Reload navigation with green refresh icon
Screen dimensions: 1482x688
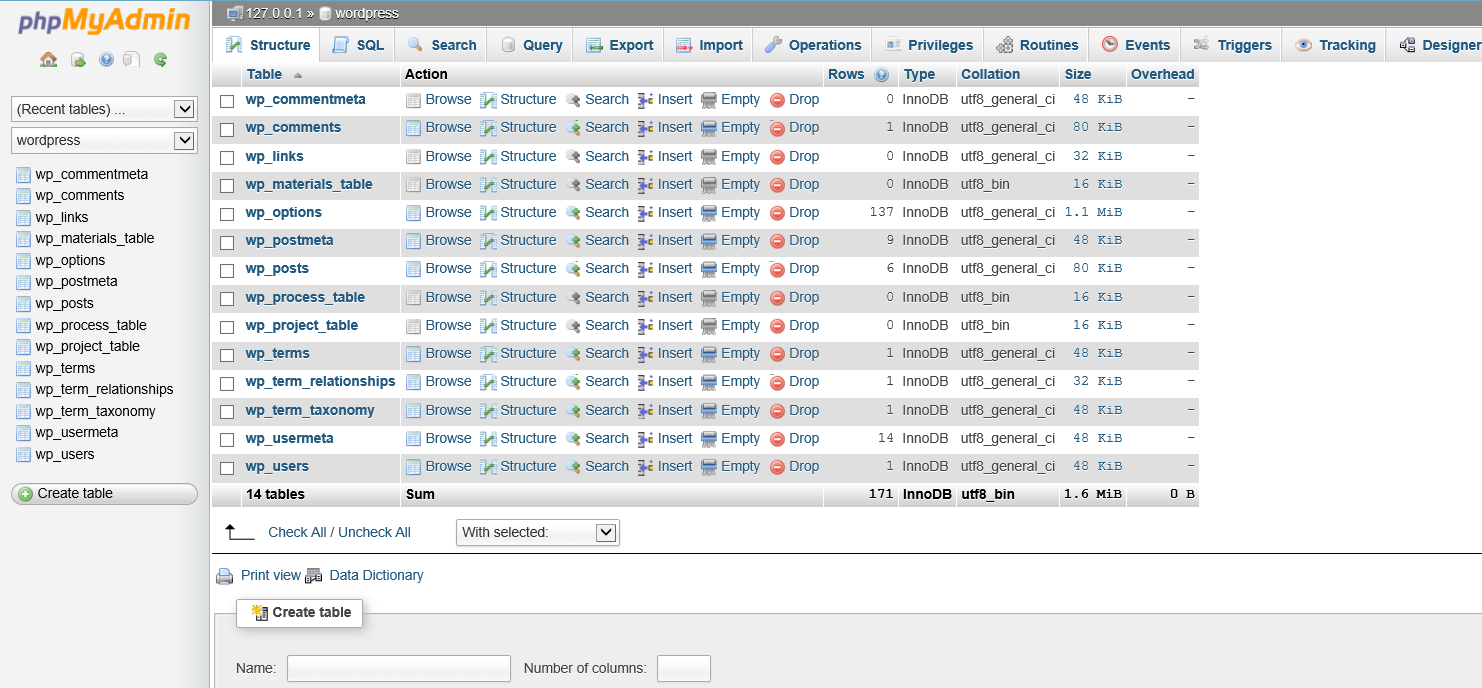[160, 60]
